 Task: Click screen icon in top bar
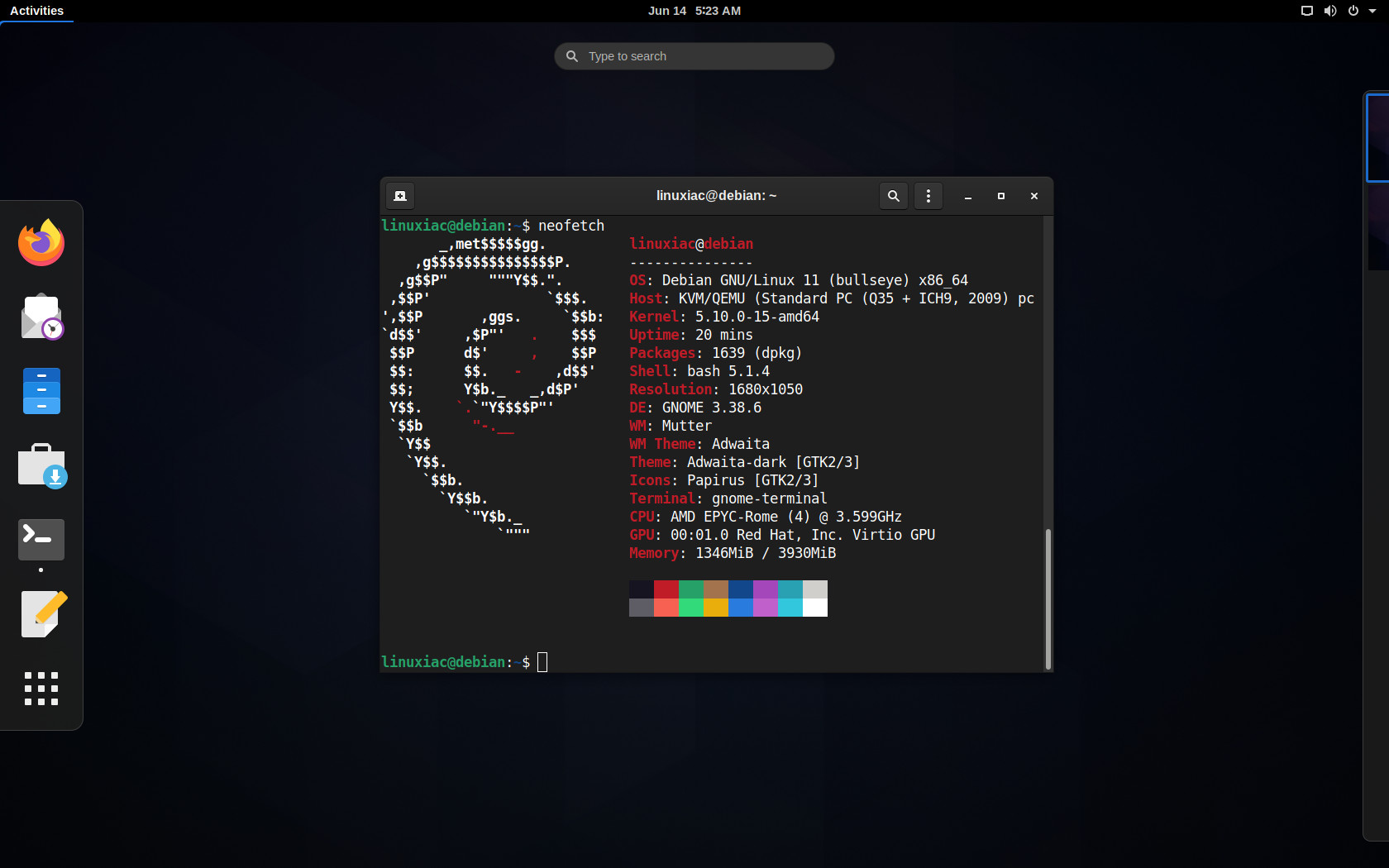1307,11
